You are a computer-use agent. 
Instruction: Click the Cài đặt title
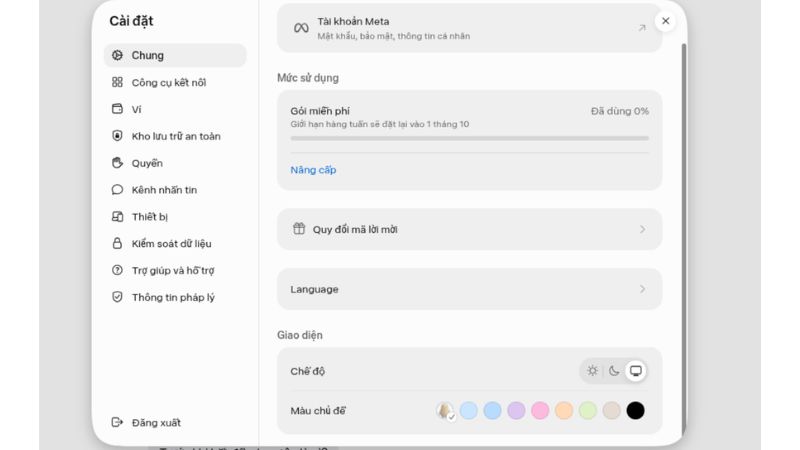(x=131, y=21)
